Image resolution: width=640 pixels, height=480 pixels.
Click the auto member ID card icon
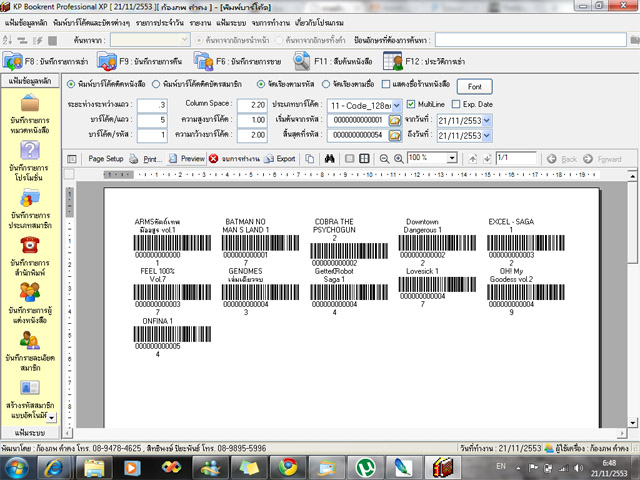(x=30, y=387)
